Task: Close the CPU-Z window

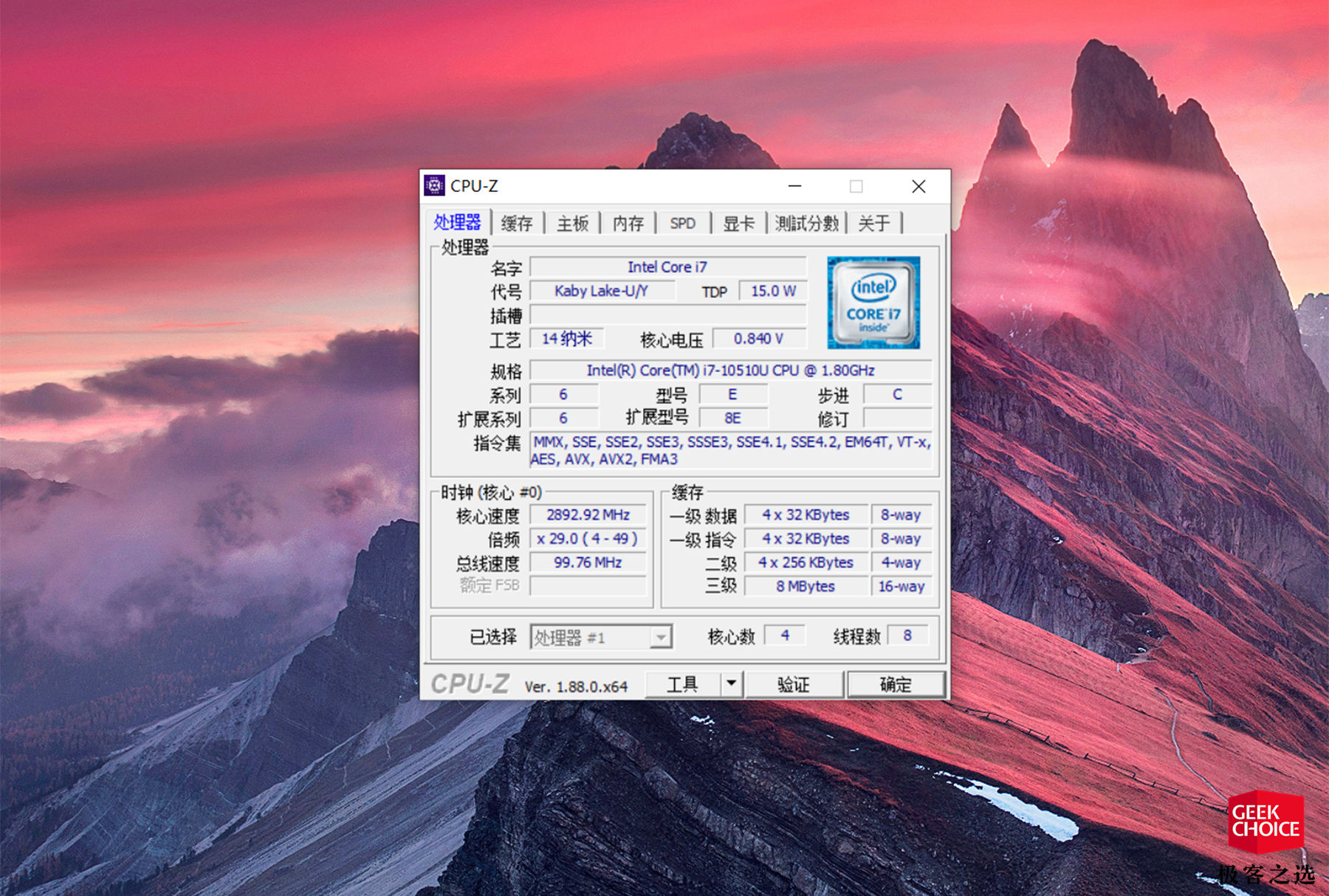Action: tap(918, 186)
